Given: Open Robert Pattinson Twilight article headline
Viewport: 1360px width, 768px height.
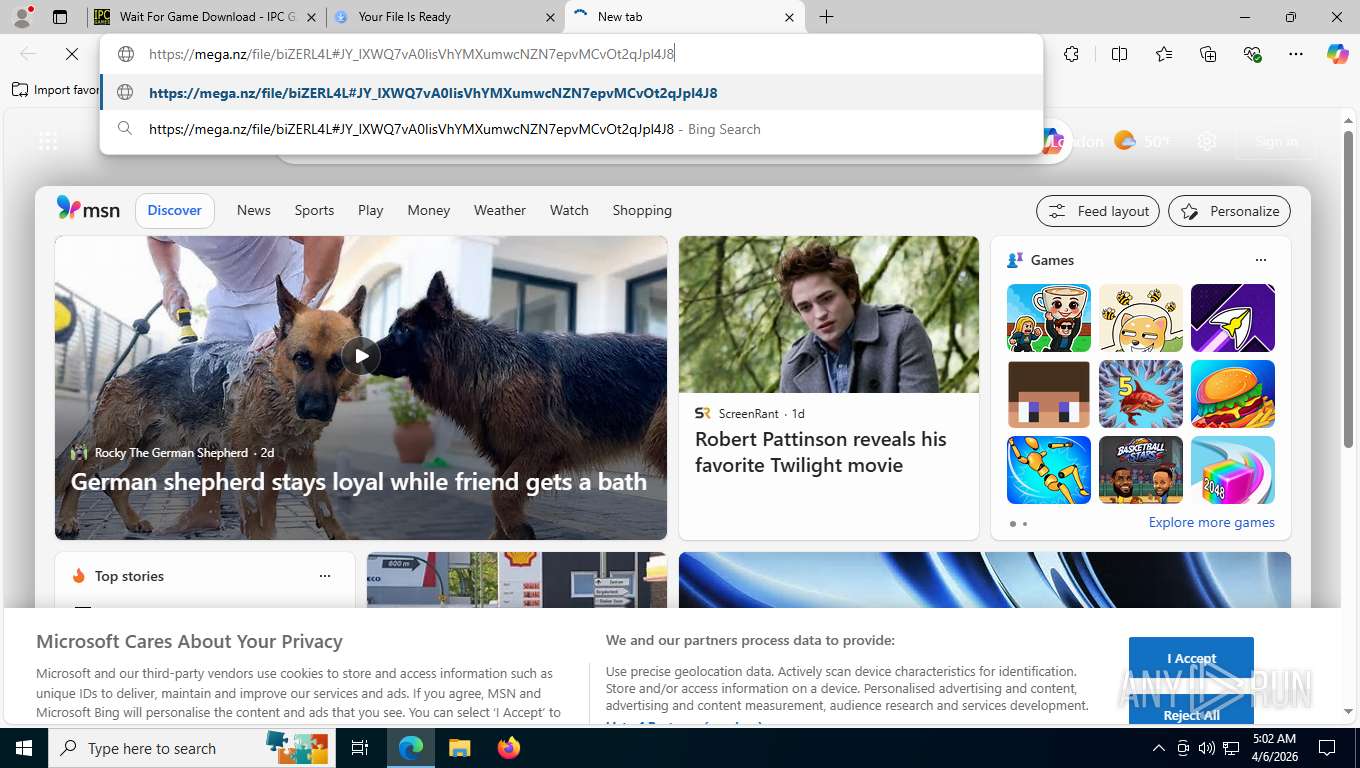Looking at the screenshot, I should 820,452.
